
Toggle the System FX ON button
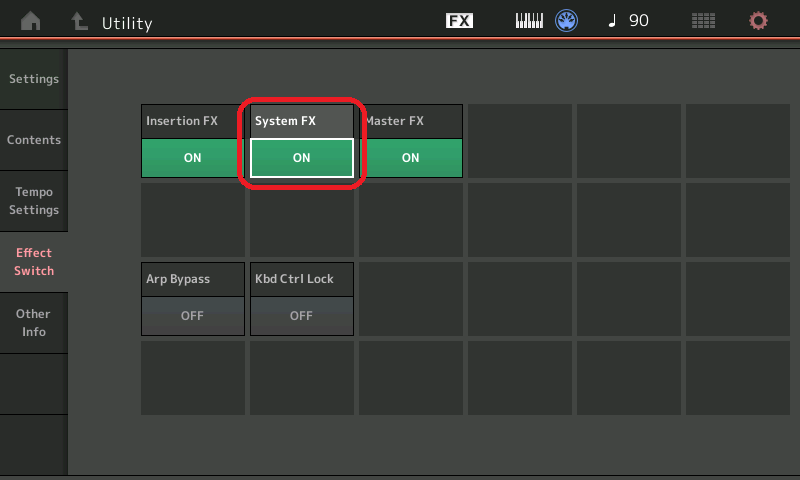point(301,158)
